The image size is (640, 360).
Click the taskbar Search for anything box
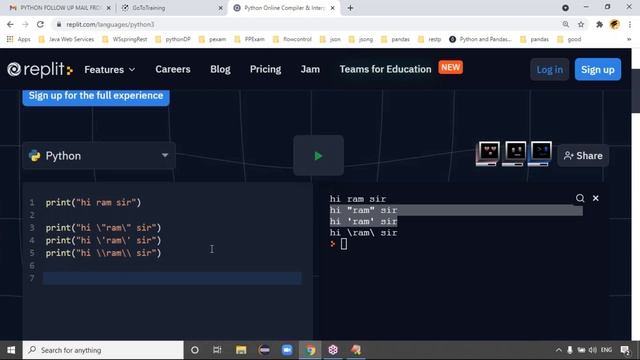click(x=103, y=350)
